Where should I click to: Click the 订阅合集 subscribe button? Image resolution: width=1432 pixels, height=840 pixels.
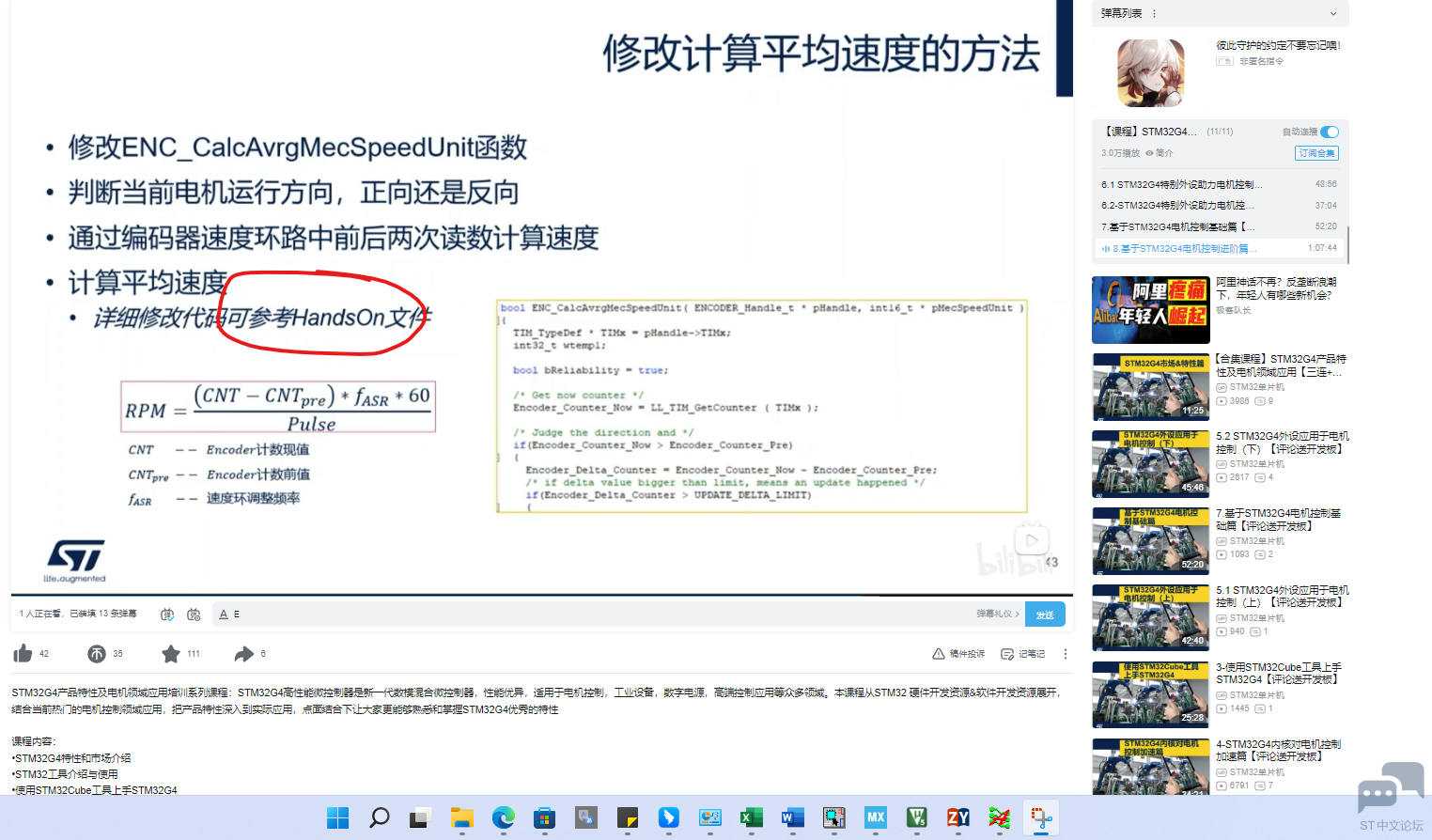tap(1316, 153)
